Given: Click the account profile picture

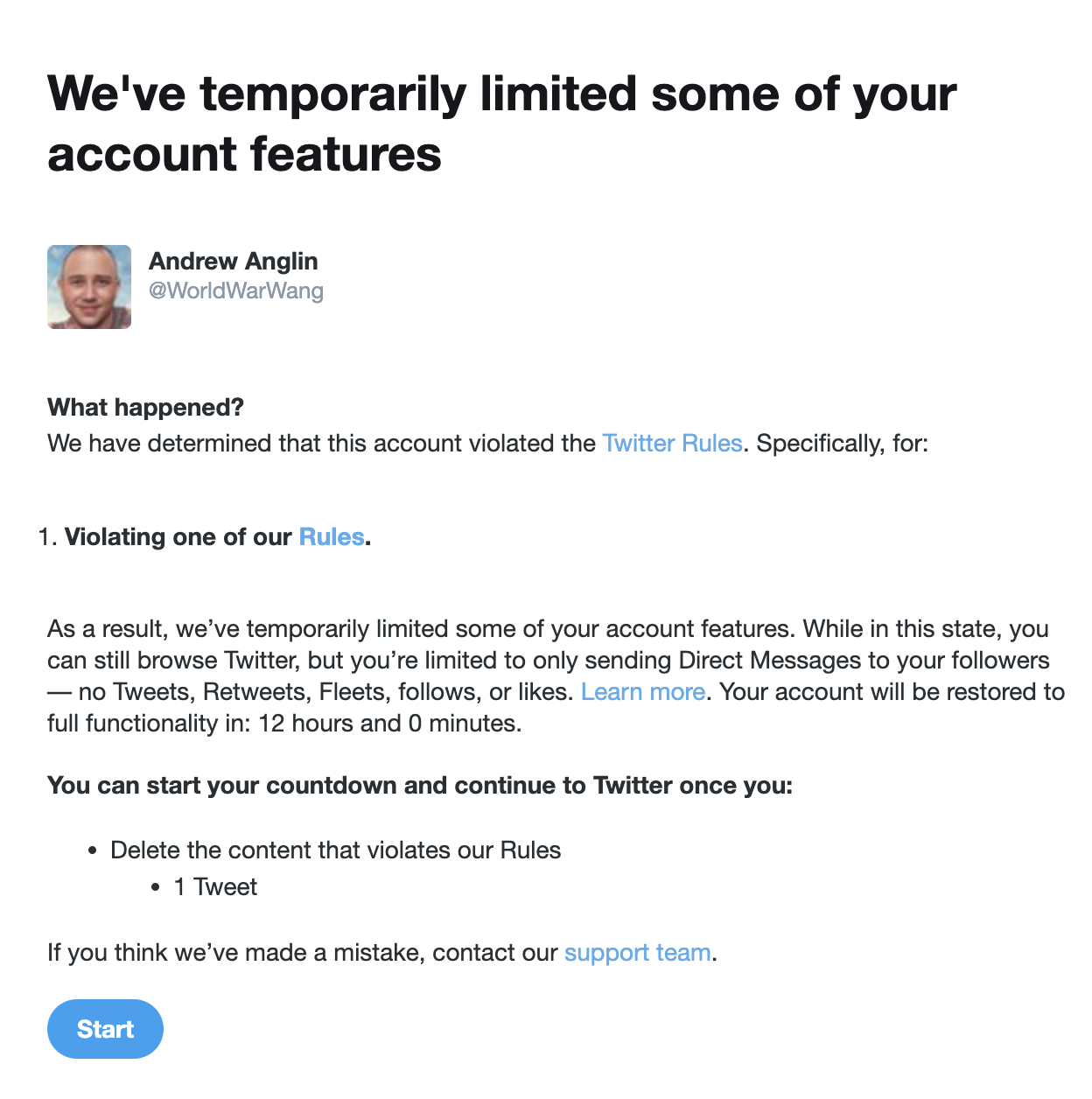Looking at the screenshot, I should [x=89, y=287].
